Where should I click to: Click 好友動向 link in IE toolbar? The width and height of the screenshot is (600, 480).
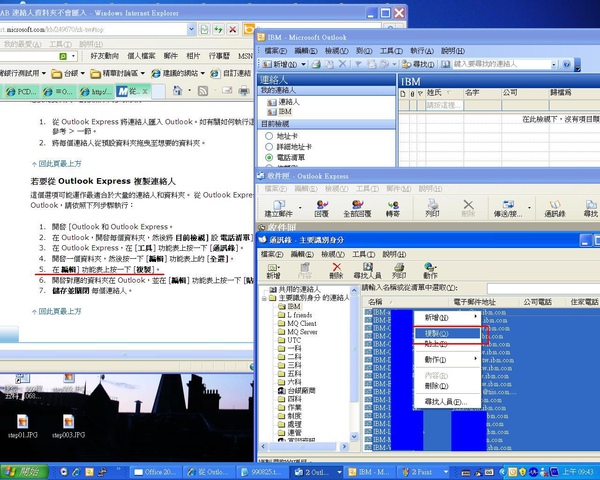[x=104, y=56]
